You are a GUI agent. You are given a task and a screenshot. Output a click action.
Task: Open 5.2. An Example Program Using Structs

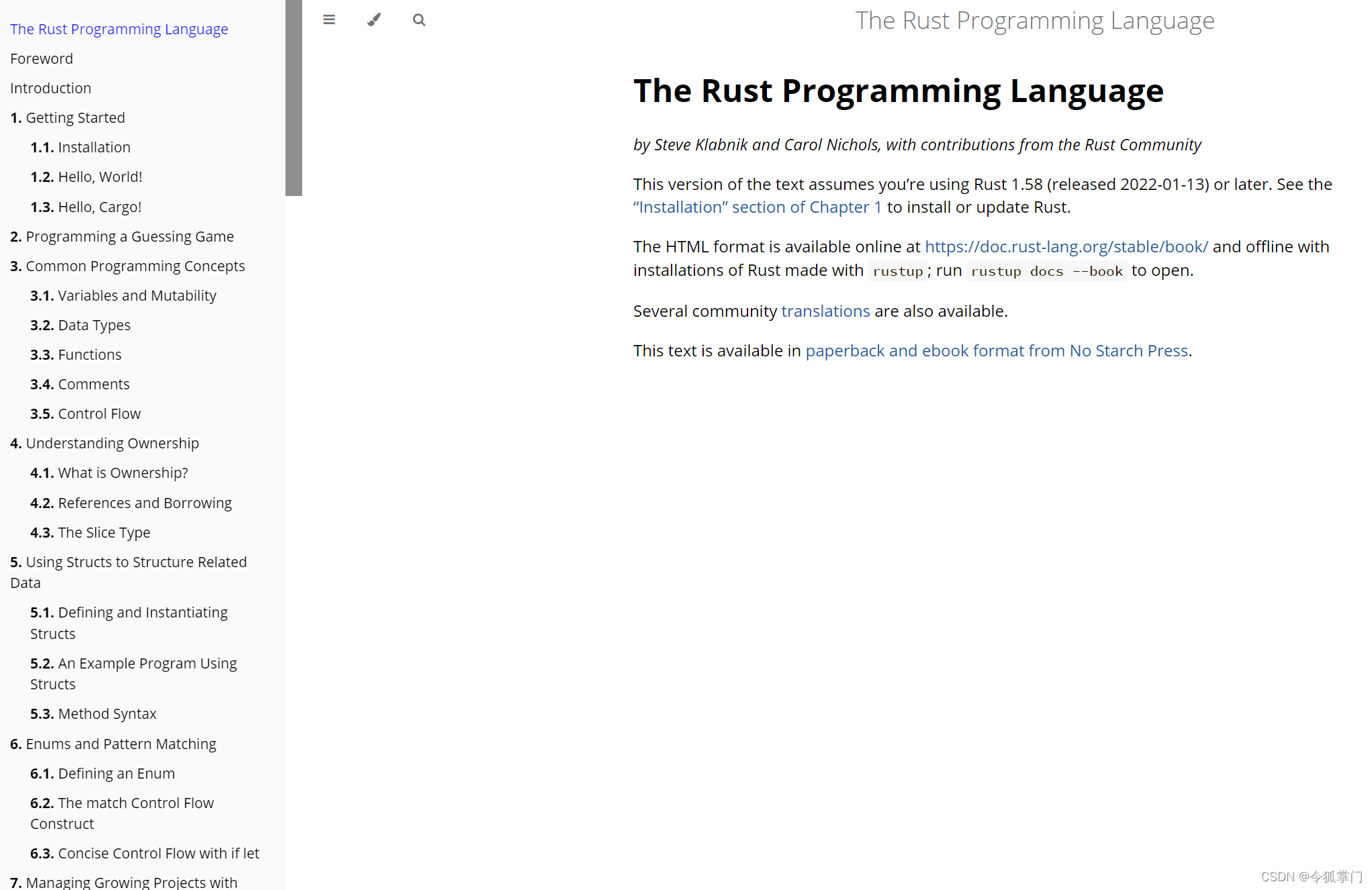coord(134,673)
